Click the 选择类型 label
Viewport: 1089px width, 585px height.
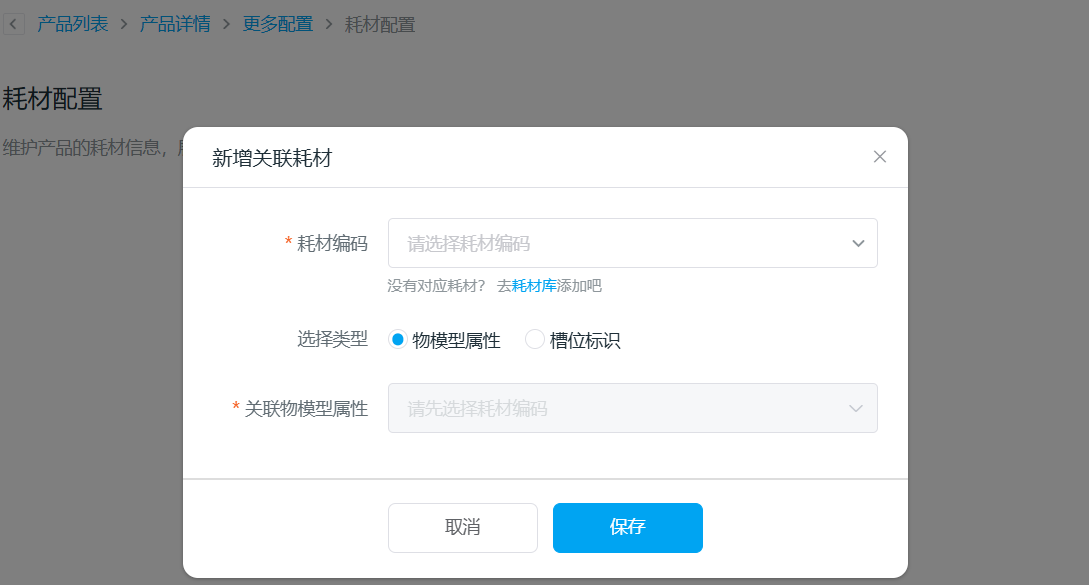pos(332,340)
